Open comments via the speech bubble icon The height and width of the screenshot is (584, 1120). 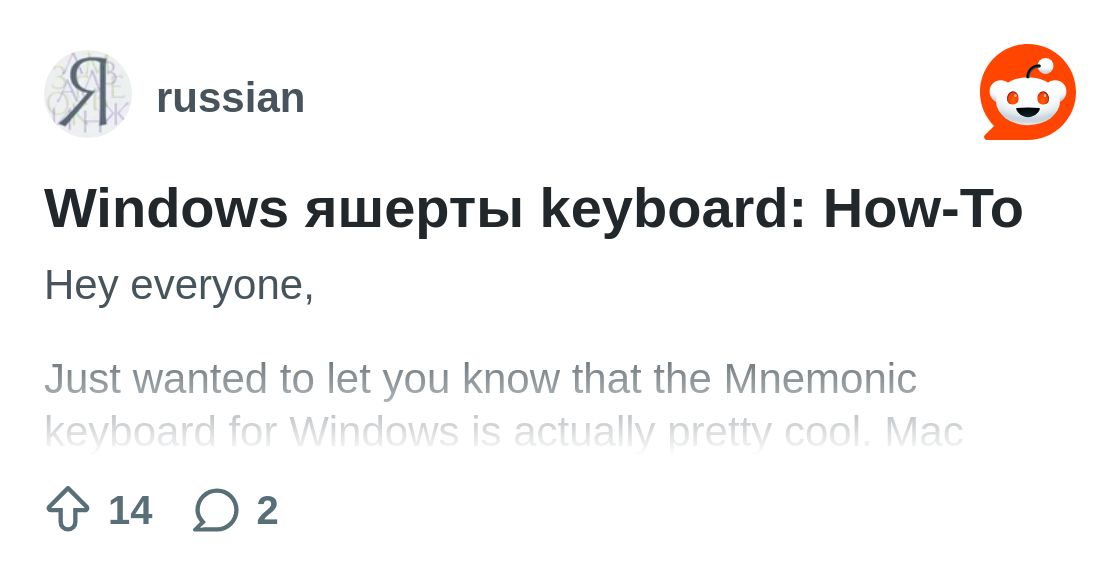pos(216,509)
